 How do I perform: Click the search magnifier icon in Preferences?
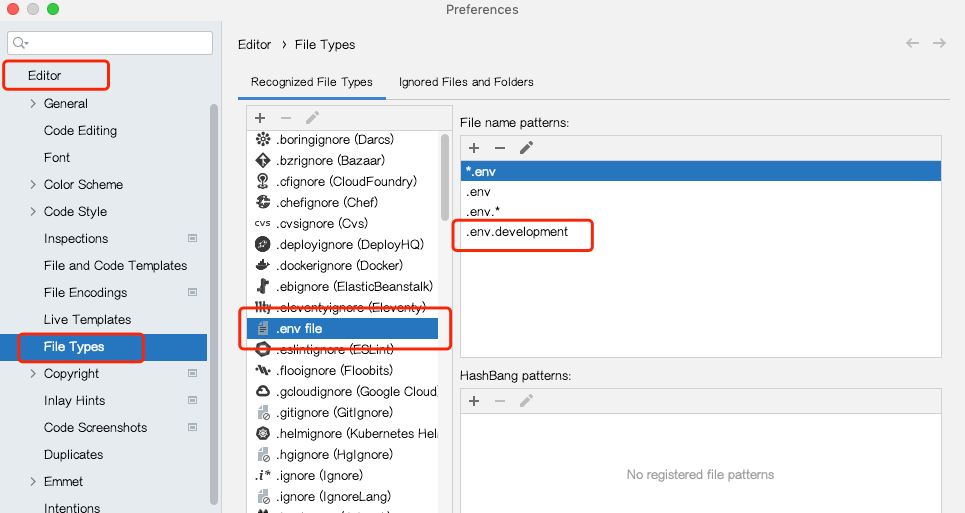coord(20,42)
